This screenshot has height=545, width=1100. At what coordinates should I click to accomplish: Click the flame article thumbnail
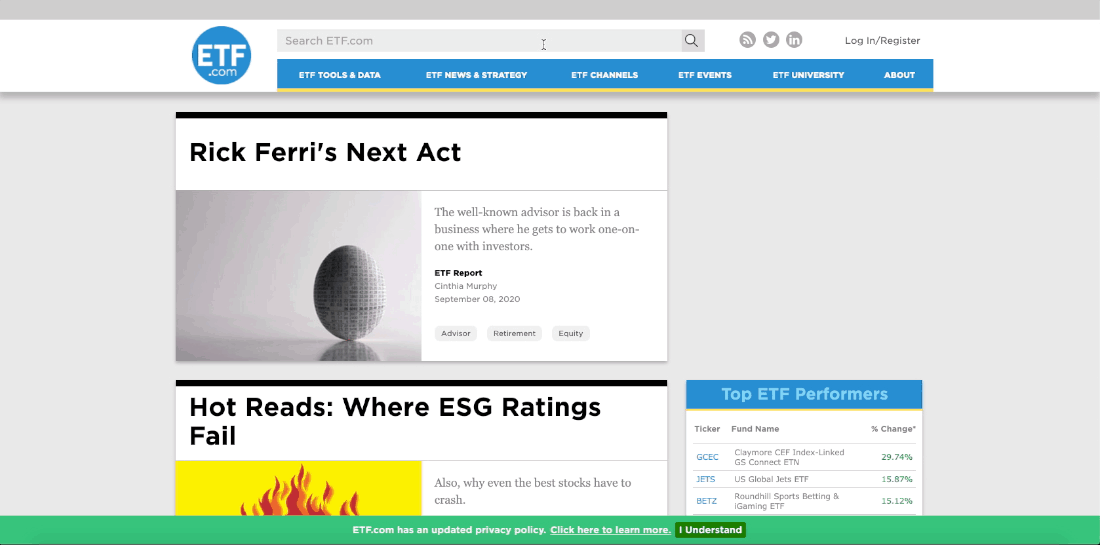pyautogui.click(x=298, y=489)
